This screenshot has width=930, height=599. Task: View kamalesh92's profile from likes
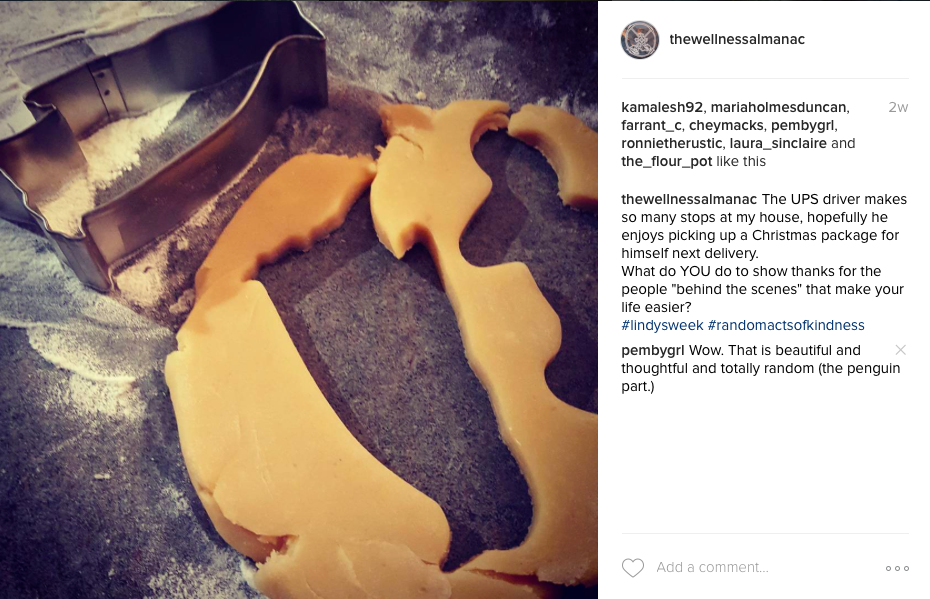[x=662, y=107]
